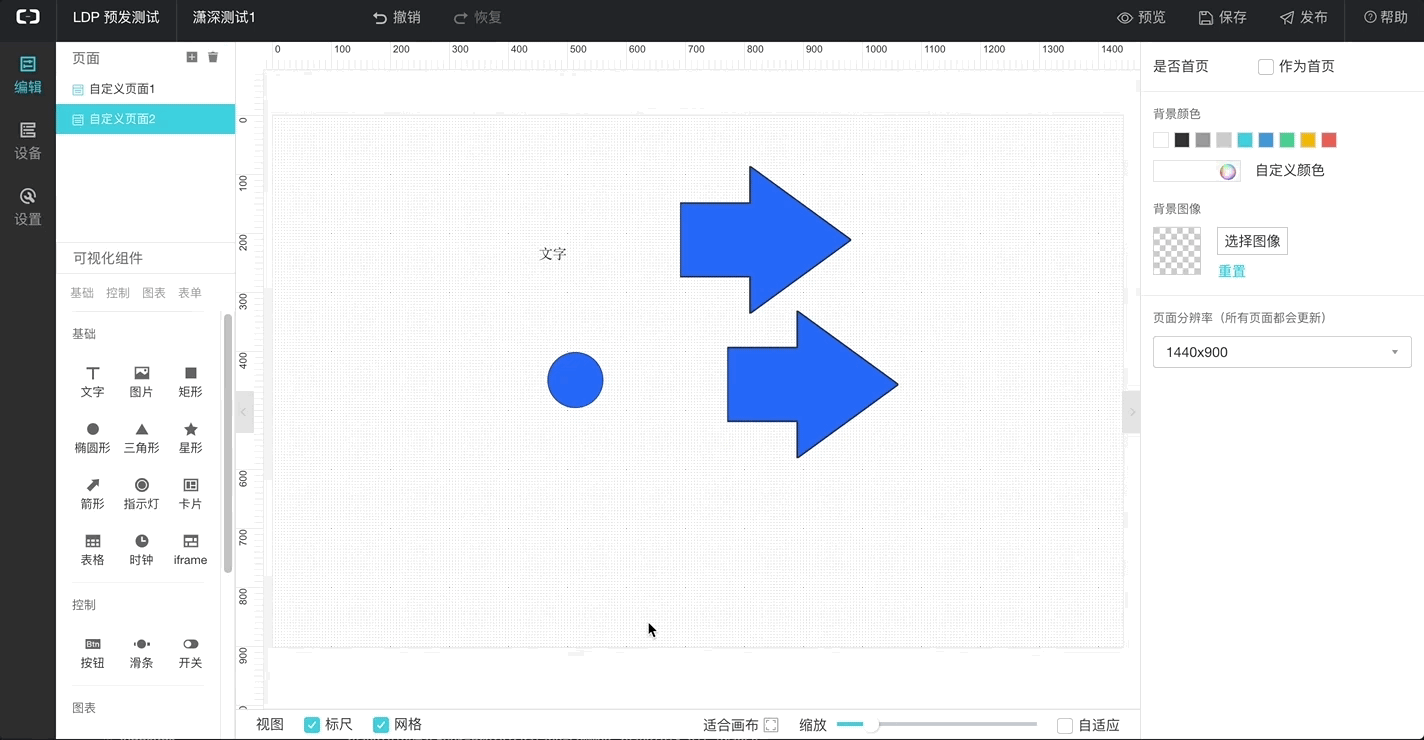Add a 时钟 clock component

pos(141,542)
